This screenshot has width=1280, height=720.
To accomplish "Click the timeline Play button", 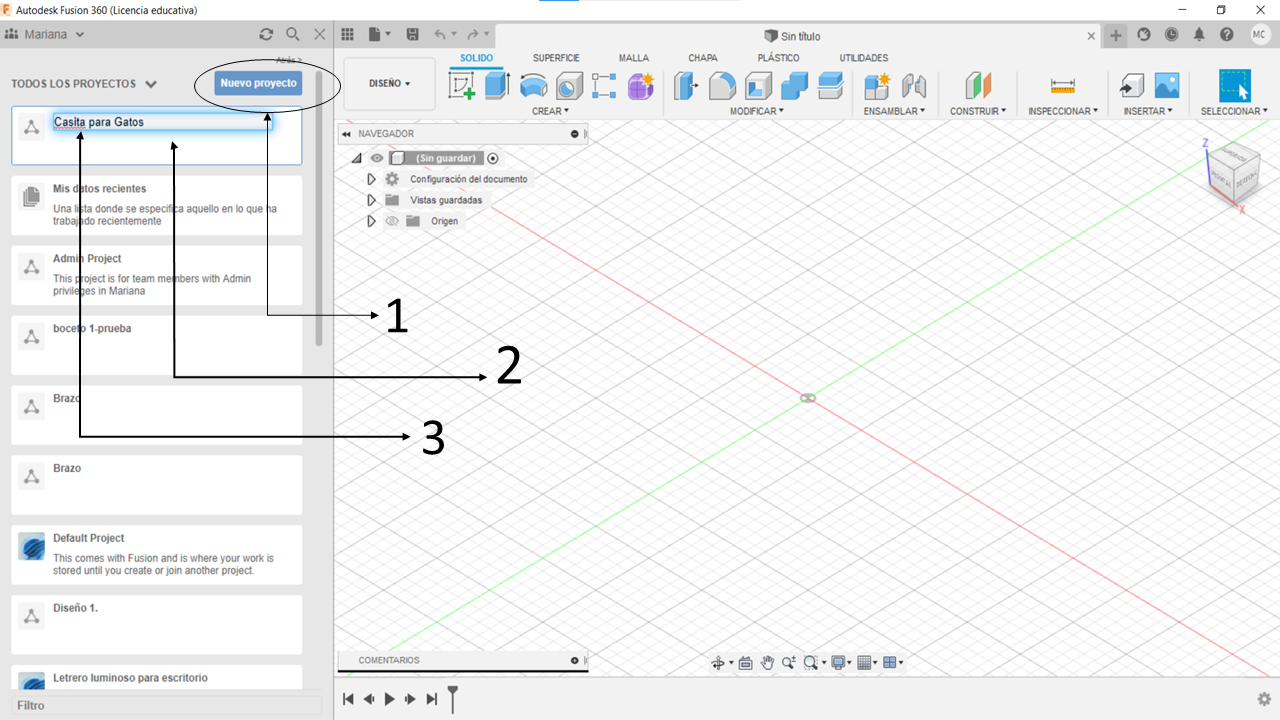I will pyautogui.click(x=390, y=699).
